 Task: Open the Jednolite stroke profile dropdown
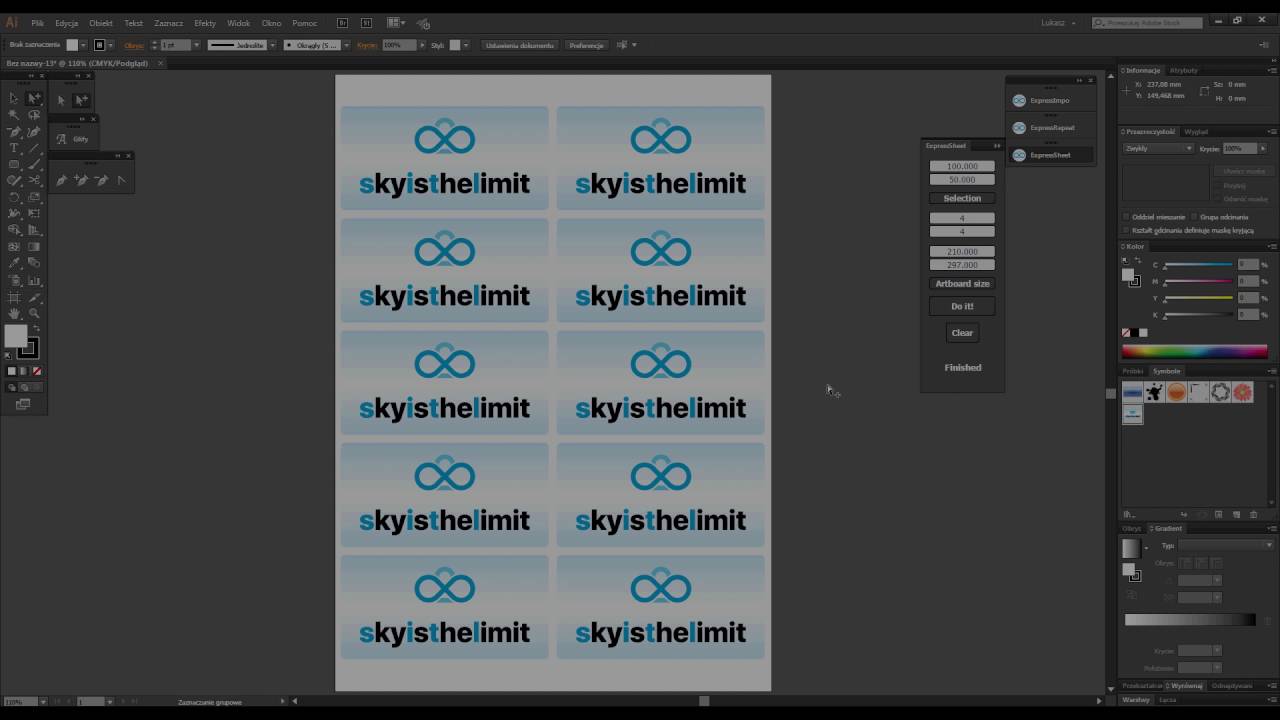274,45
